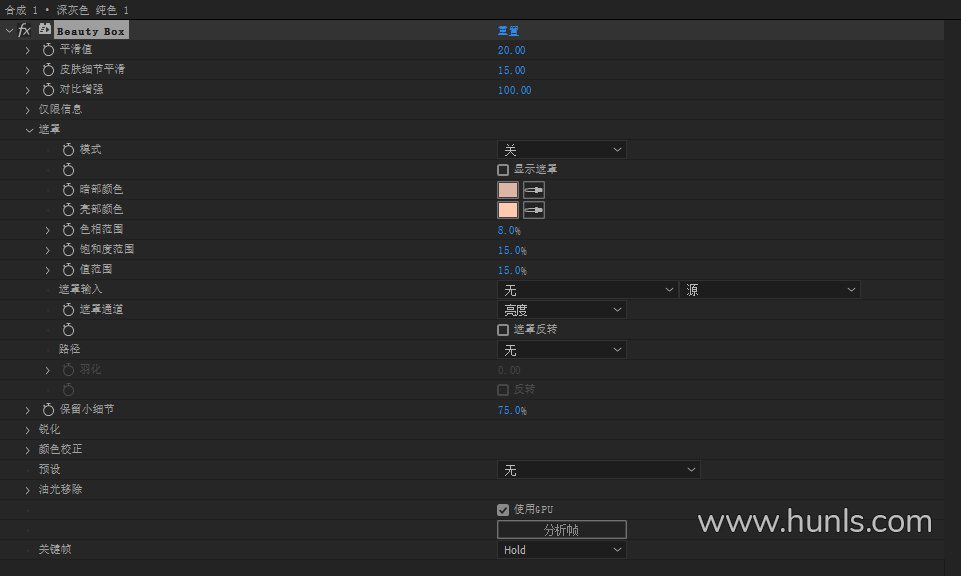This screenshot has width=961, height=576.
Task: Open 暗部颜色 color swatch
Action: tap(507, 190)
